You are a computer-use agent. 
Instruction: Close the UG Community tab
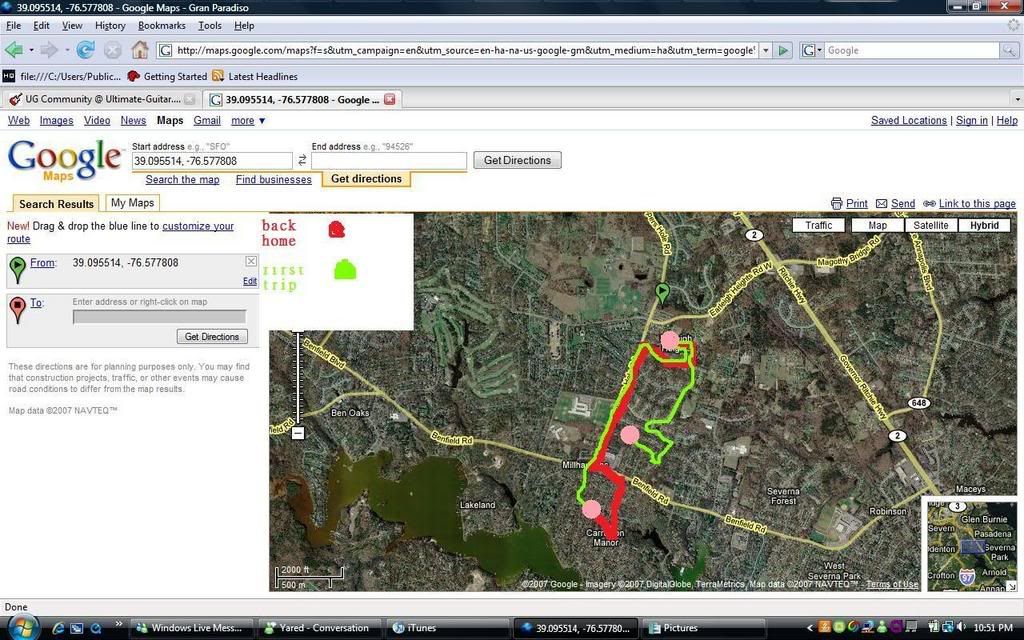[x=189, y=99]
